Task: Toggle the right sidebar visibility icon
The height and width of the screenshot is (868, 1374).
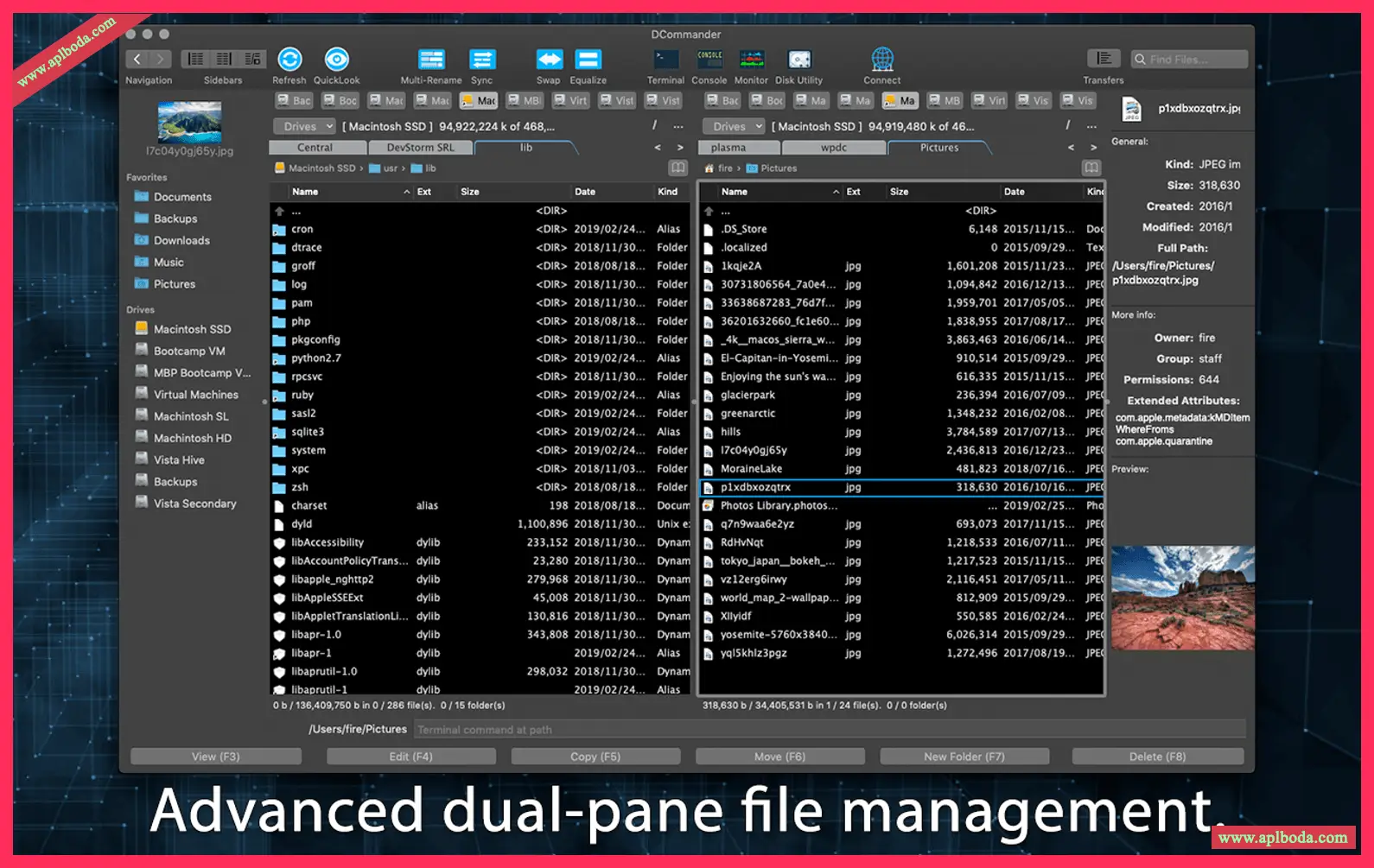Action: click(x=251, y=59)
